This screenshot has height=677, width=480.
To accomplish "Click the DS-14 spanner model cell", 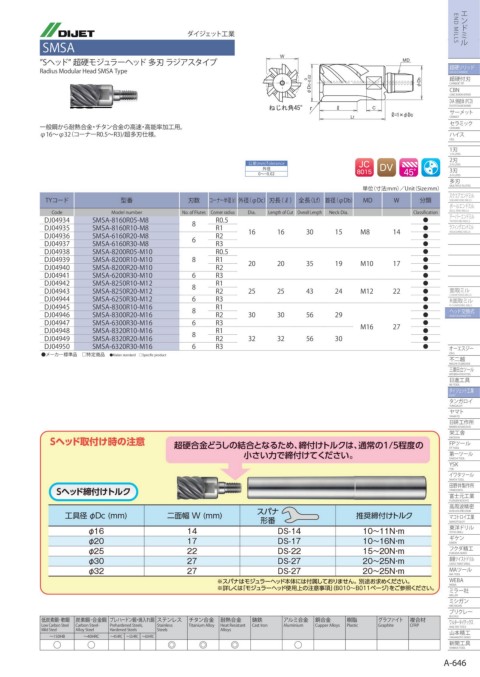I will point(289,531).
